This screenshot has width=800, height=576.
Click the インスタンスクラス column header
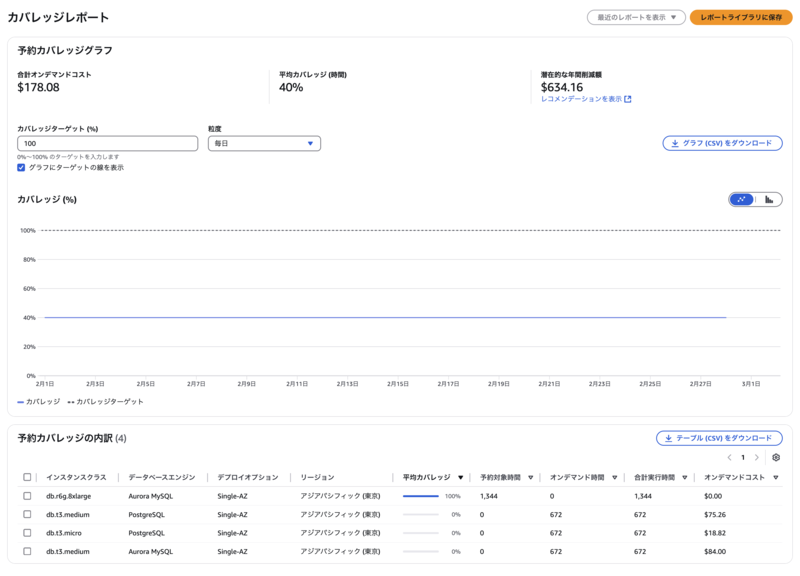tap(77, 477)
